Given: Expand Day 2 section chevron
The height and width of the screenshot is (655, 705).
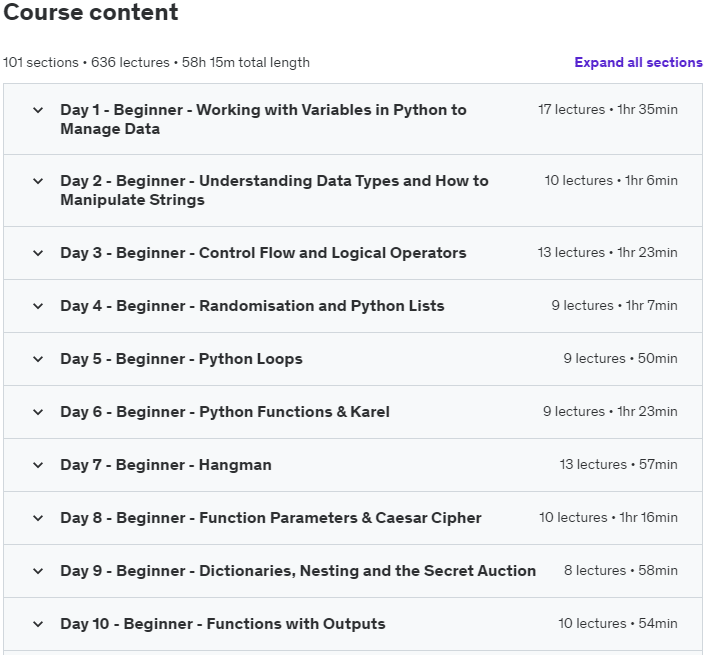Looking at the screenshot, I should click(x=38, y=181).
